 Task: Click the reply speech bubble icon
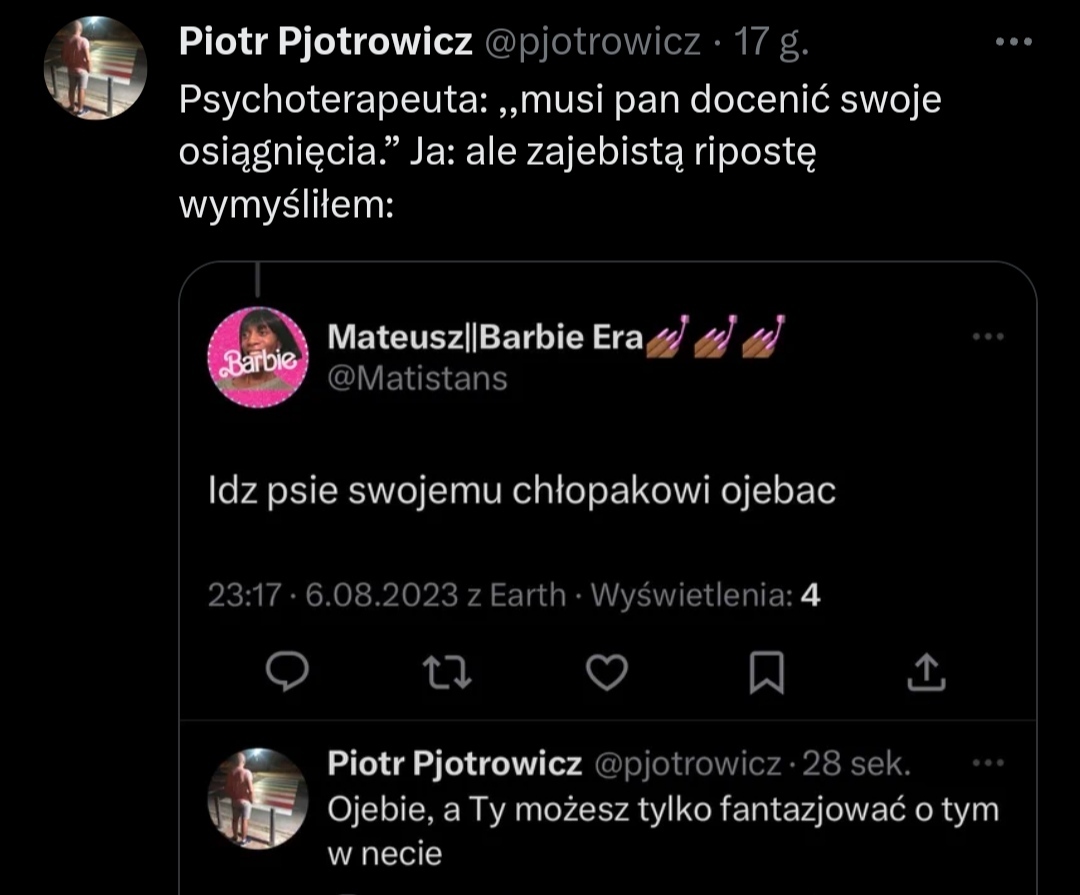coord(289,674)
